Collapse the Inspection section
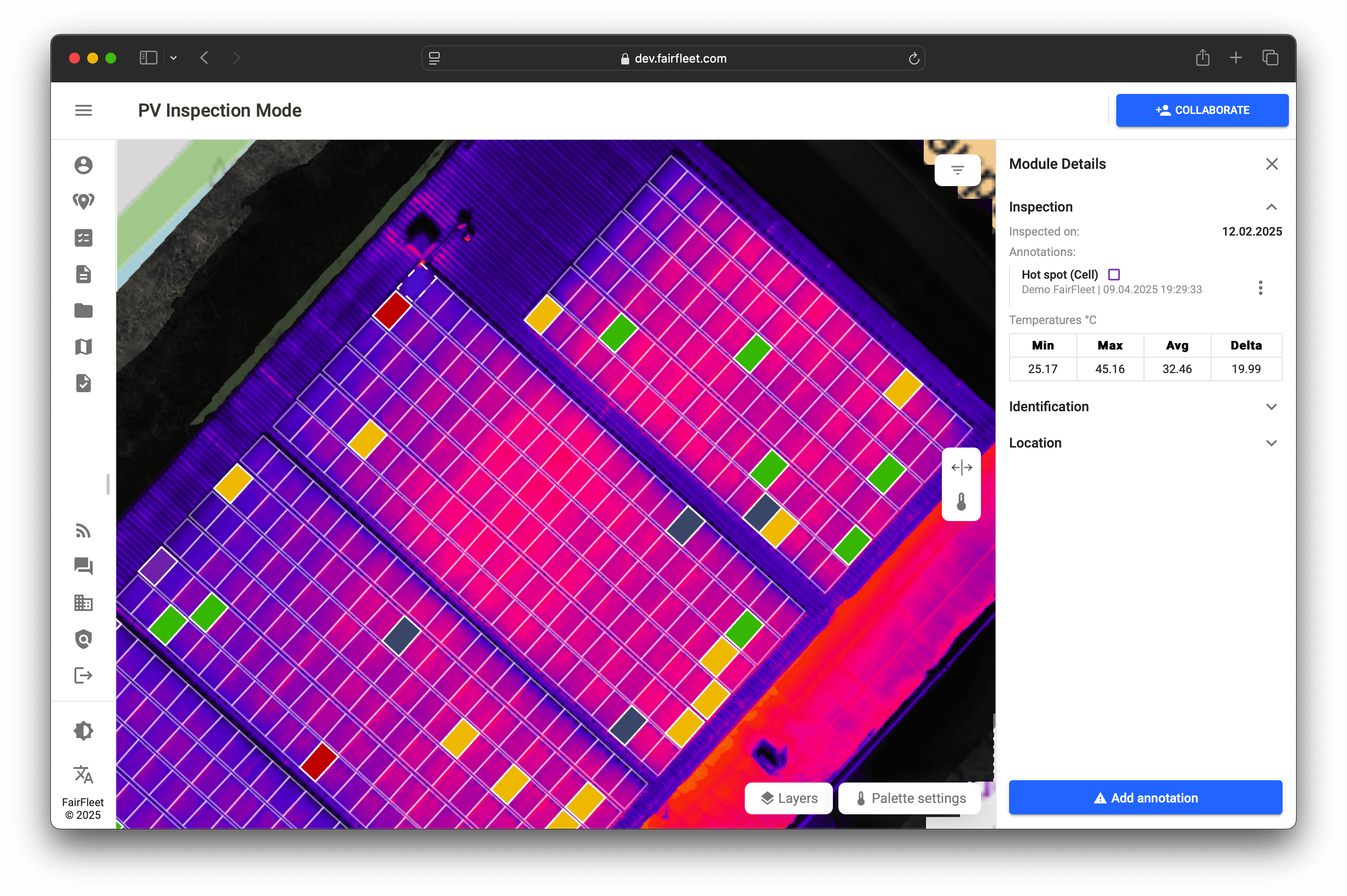Screen dimensions: 1347x896 (1271, 207)
